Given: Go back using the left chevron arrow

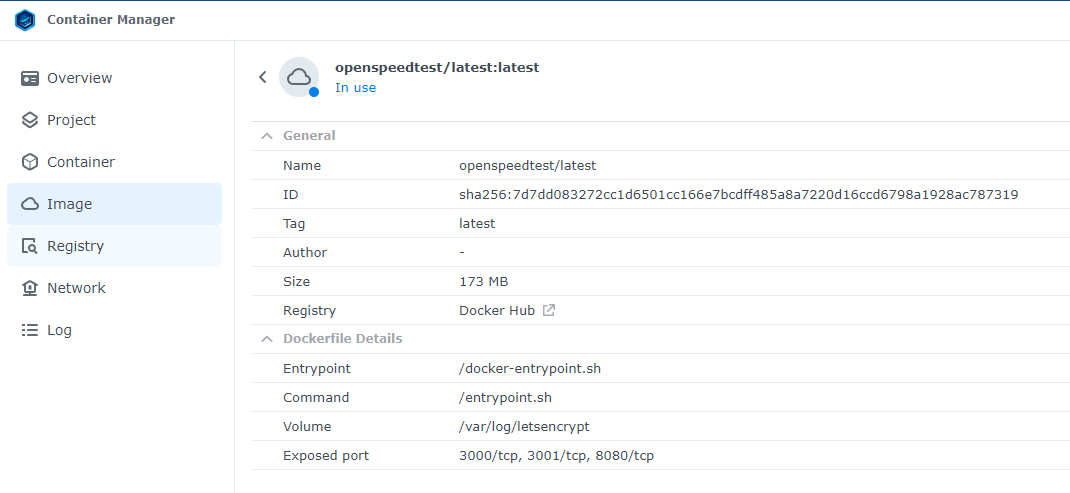Looking at the screenshot, I should click(263, 77).
